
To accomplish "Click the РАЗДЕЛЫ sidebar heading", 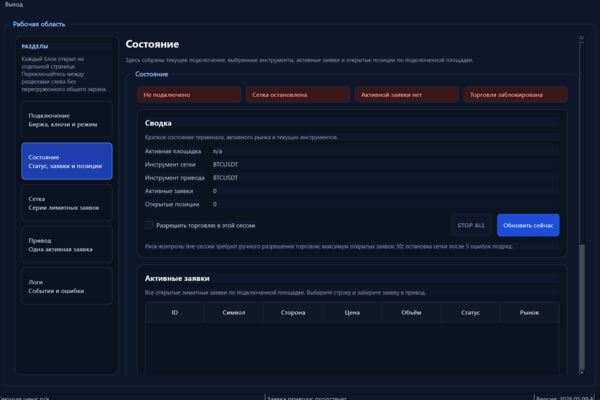I will (35, 46).
